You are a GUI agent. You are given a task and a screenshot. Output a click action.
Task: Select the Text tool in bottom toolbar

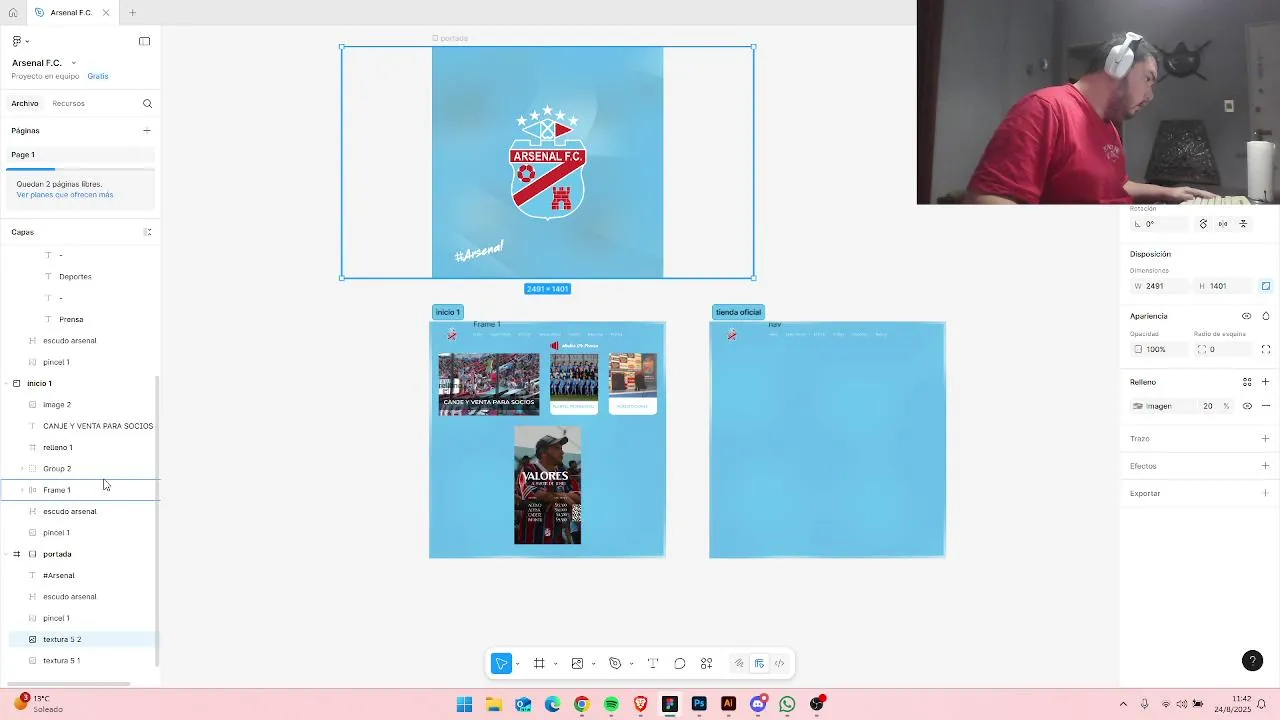[653, 664]
